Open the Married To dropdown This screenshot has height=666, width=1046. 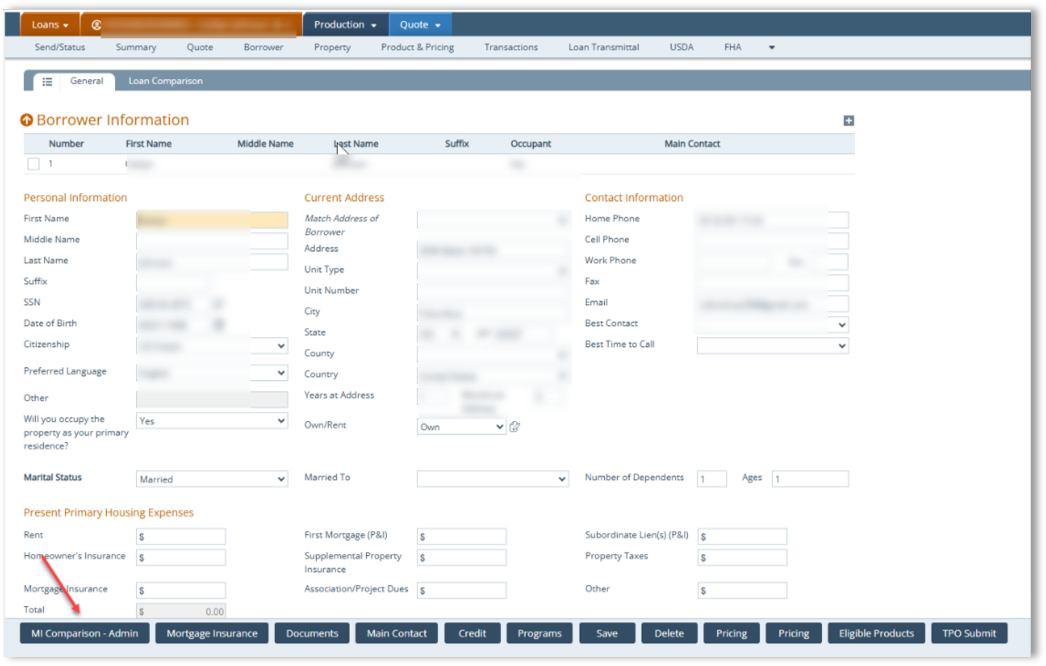click(492, 479)
